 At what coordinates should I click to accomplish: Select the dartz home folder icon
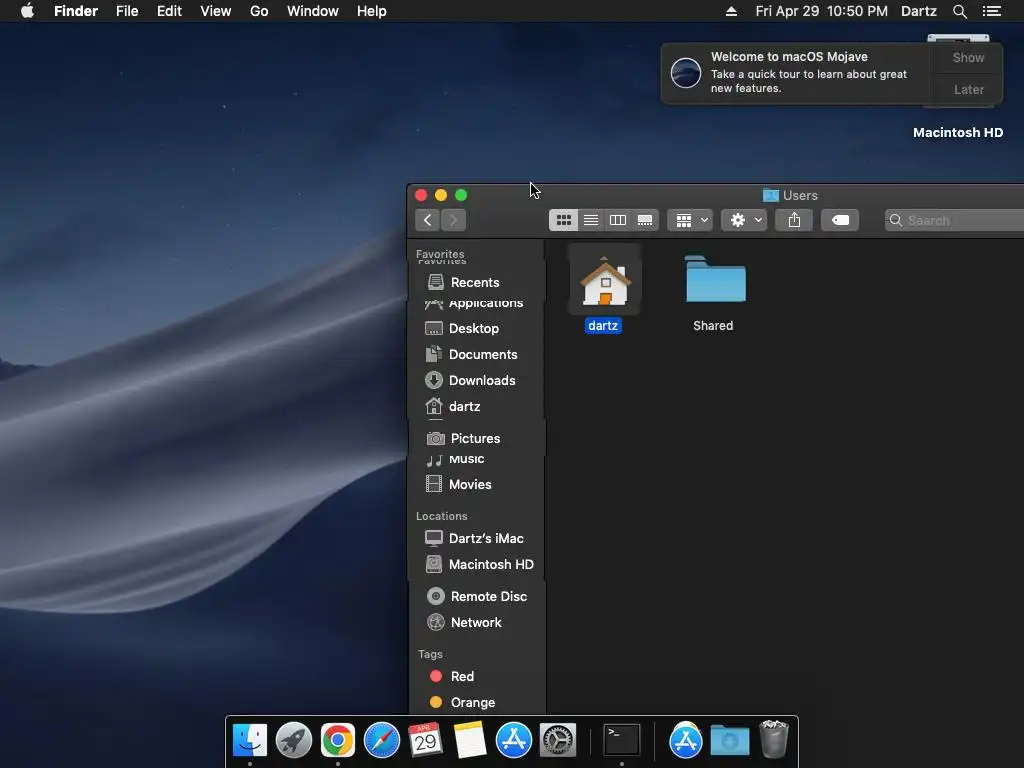click(605, 281)
